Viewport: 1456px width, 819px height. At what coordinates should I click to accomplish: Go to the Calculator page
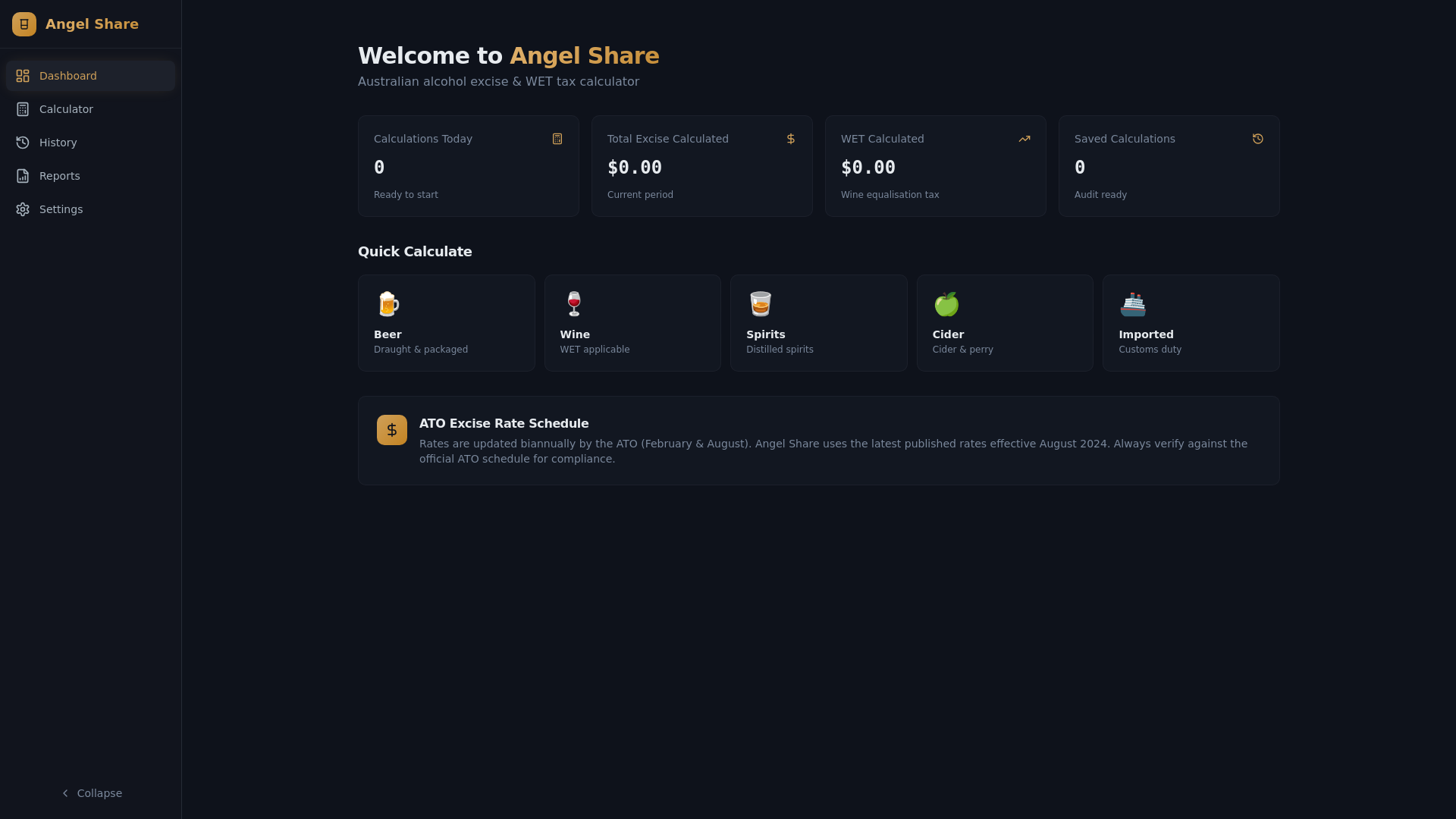[90, 109]
